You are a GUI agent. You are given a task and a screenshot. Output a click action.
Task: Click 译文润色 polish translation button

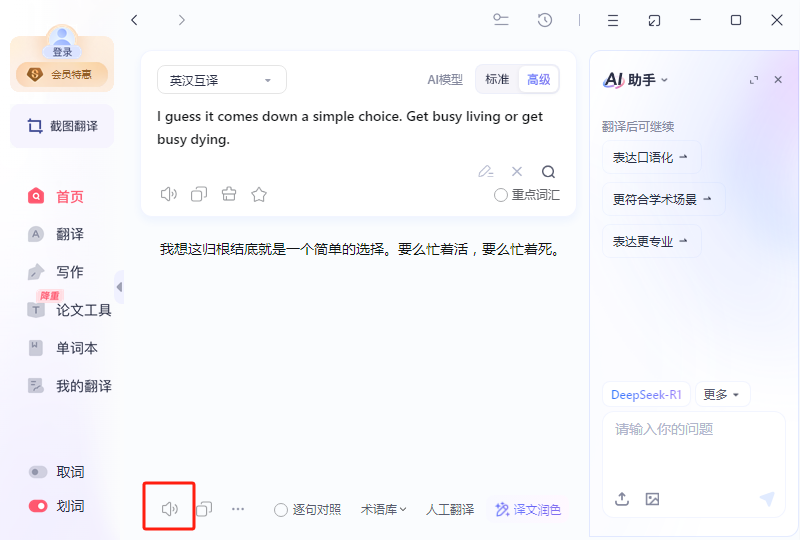coord(528,509)
